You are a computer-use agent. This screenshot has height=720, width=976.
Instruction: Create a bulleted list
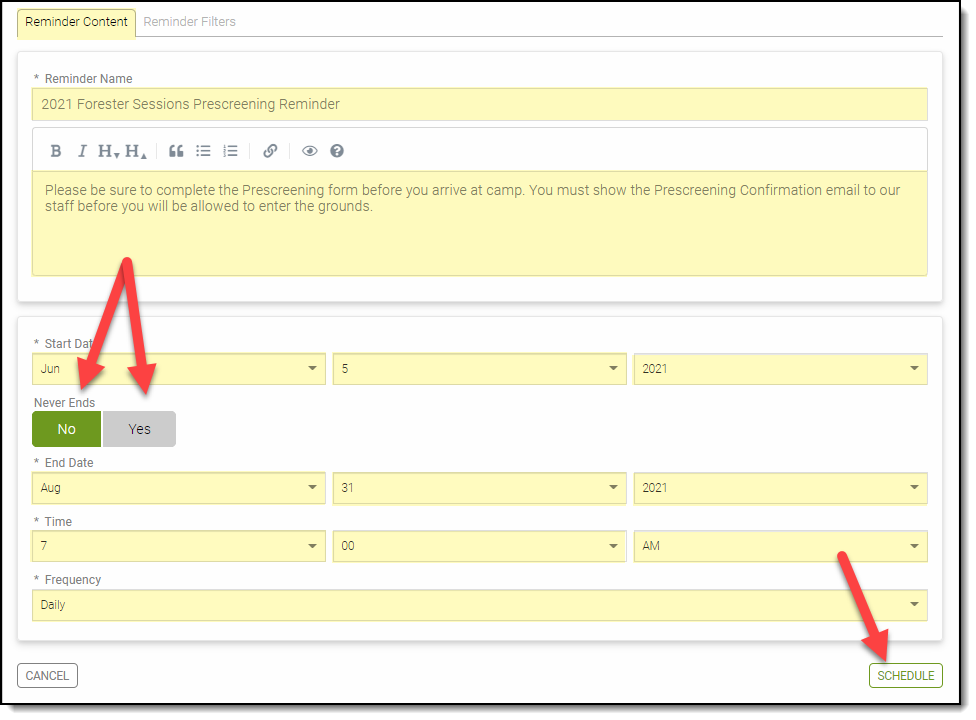(x=203, y=151)
